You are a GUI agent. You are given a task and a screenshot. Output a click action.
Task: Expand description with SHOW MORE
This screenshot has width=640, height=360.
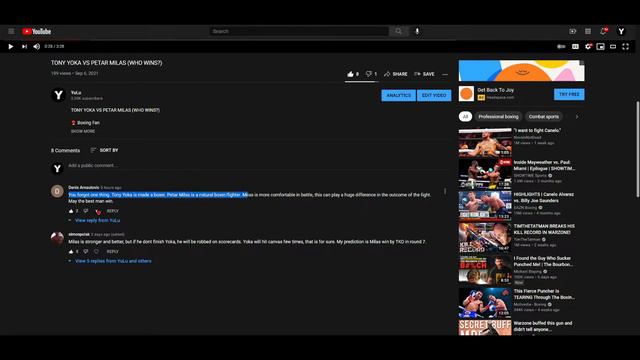(x=83, y=131)
